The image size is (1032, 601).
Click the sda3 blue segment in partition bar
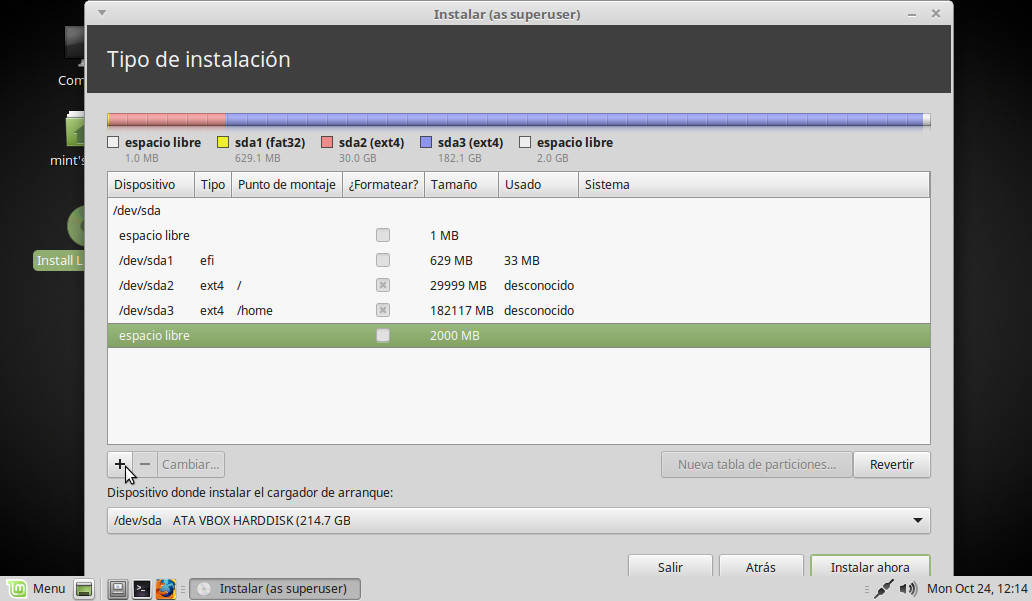coord(570,120)
